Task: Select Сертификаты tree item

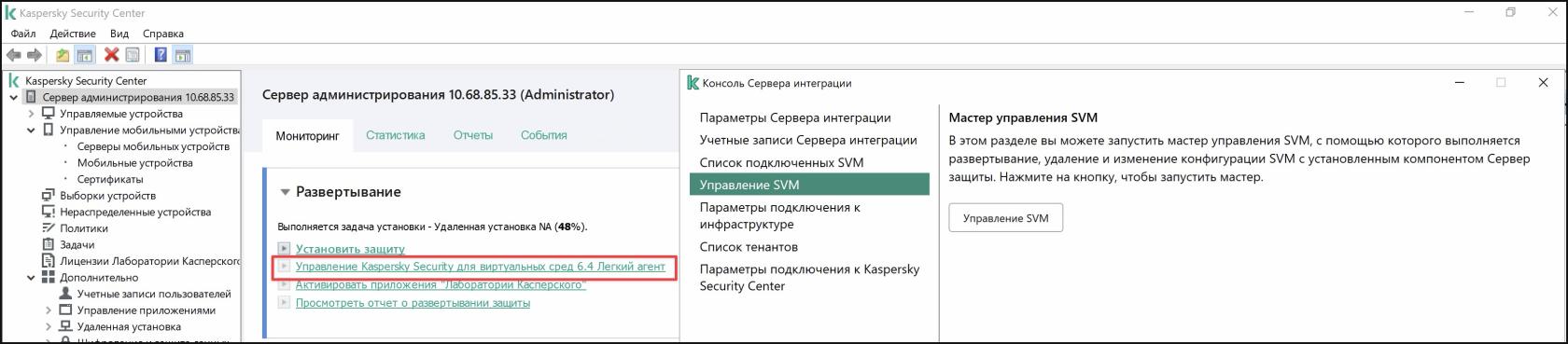Action: [x=110, y=179]
